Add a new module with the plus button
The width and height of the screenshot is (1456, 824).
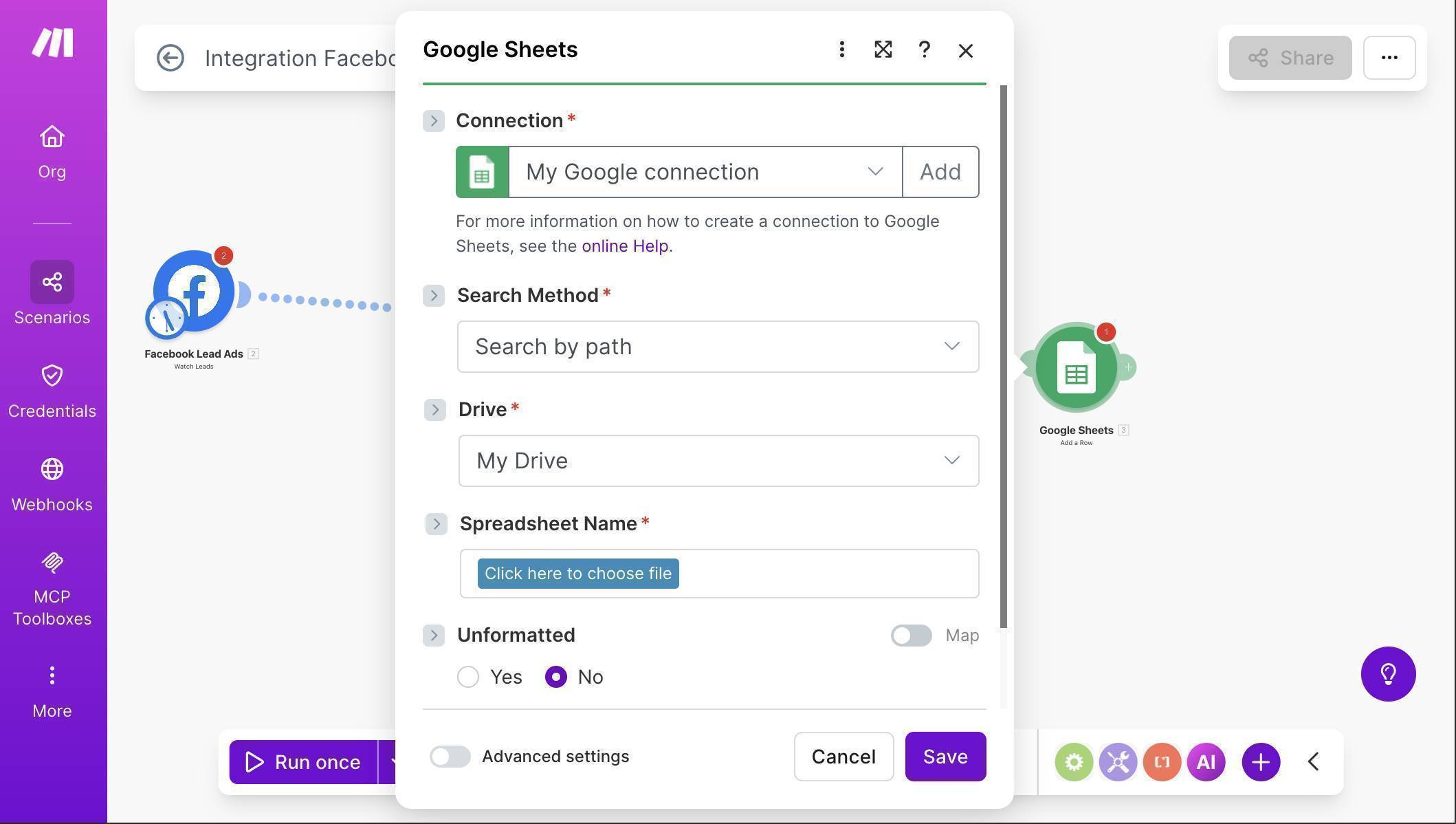pos(1260,761)
